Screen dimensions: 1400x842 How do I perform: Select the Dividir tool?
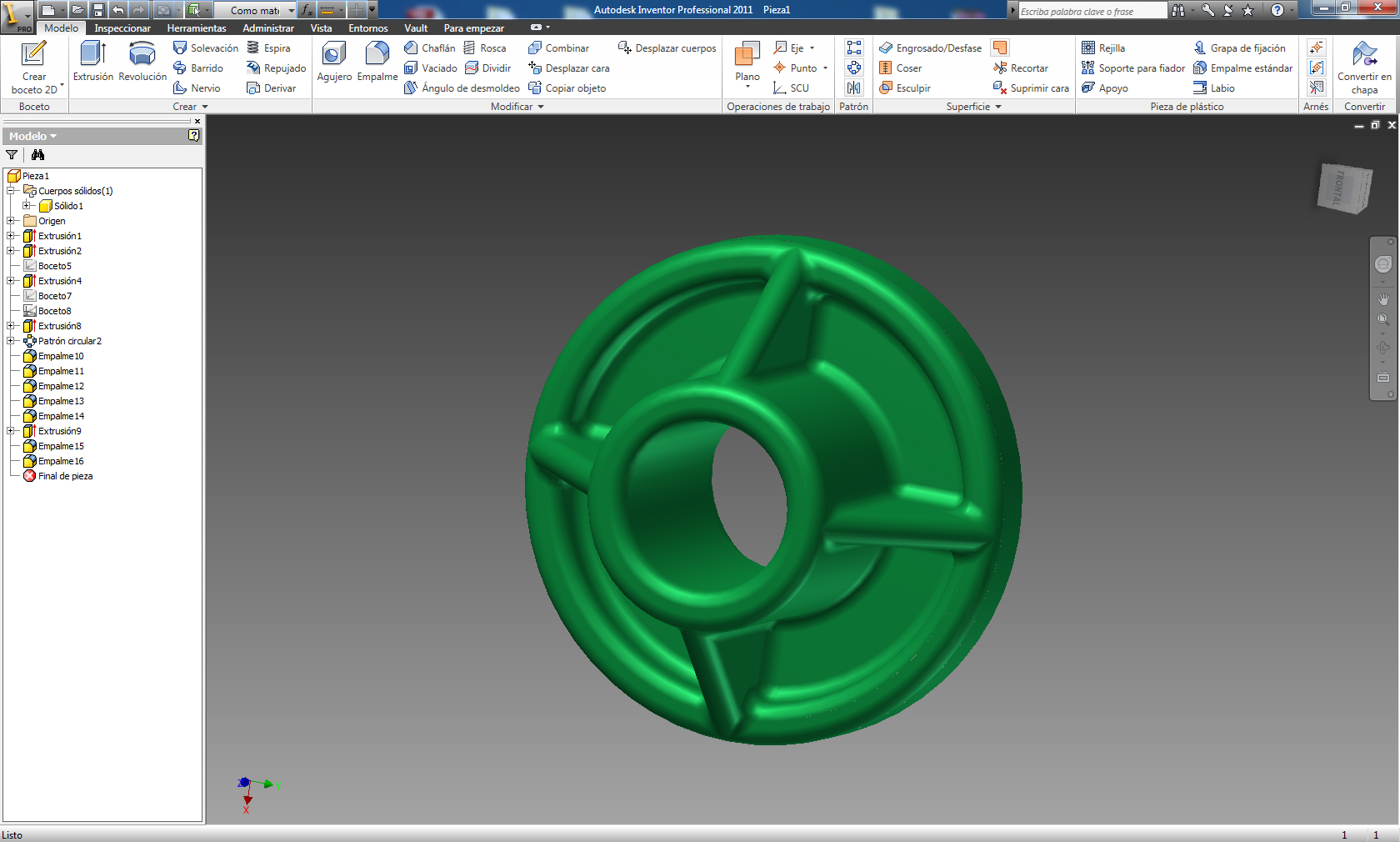coord(488,68)
